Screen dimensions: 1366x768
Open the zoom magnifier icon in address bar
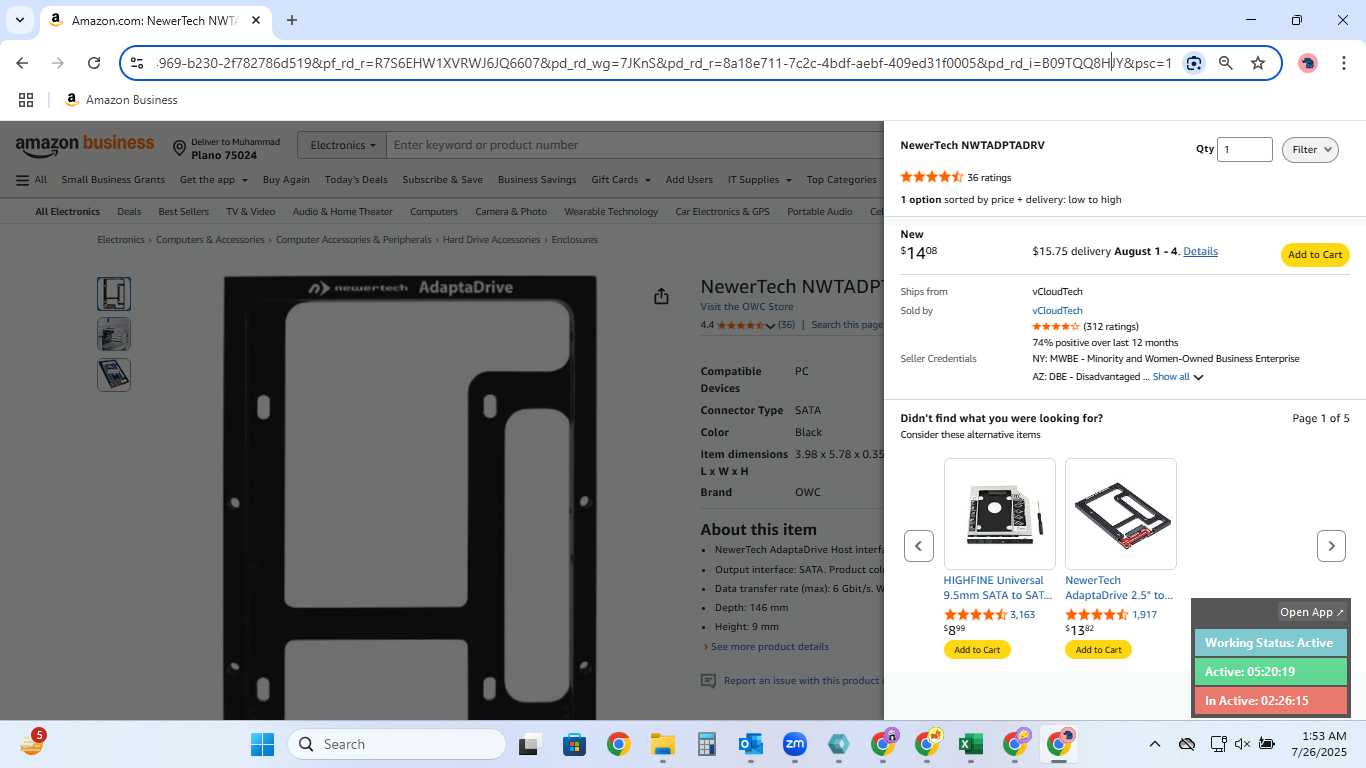(x=1226, y=63)
